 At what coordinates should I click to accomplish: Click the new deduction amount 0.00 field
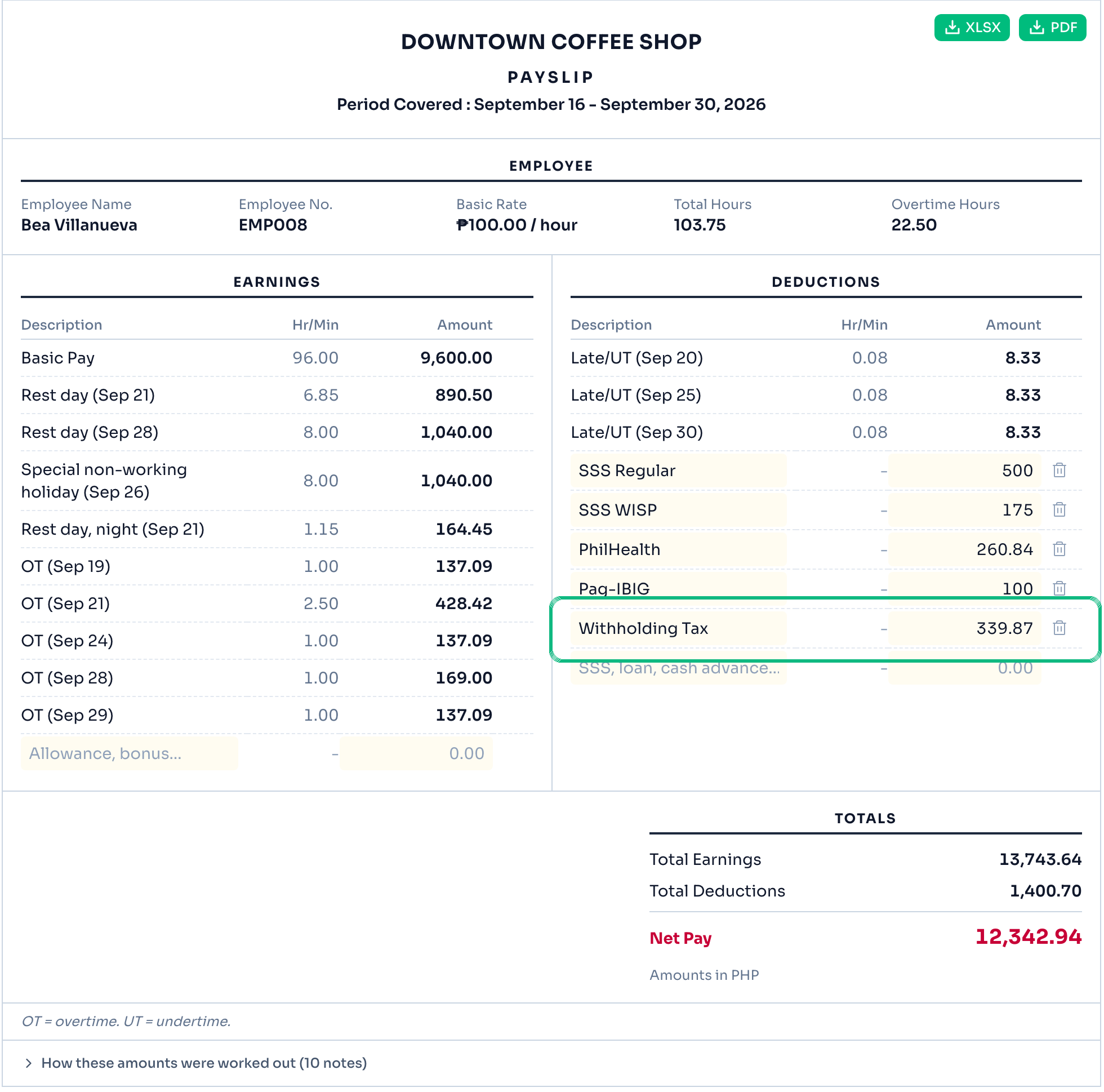(x=964, y=668)
